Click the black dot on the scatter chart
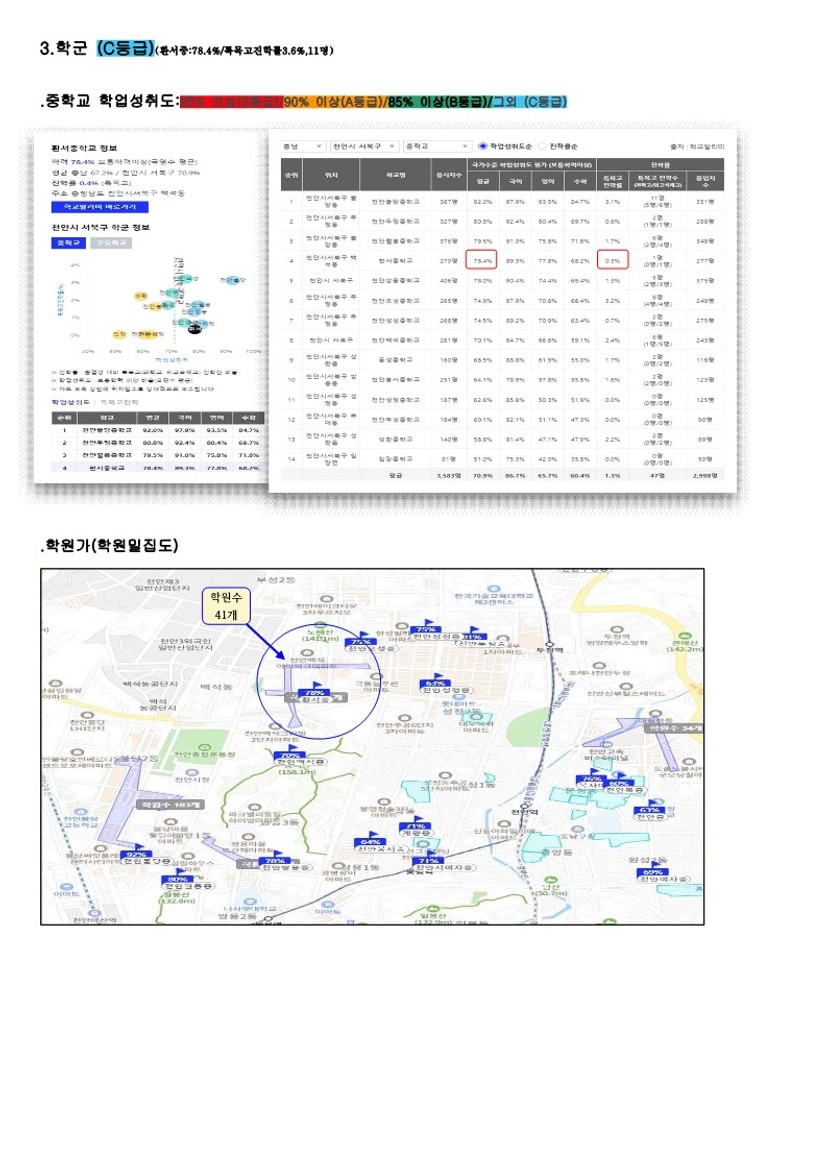Image resolution: width=827 pixels, height=1169 pixels. coord(195,328)
